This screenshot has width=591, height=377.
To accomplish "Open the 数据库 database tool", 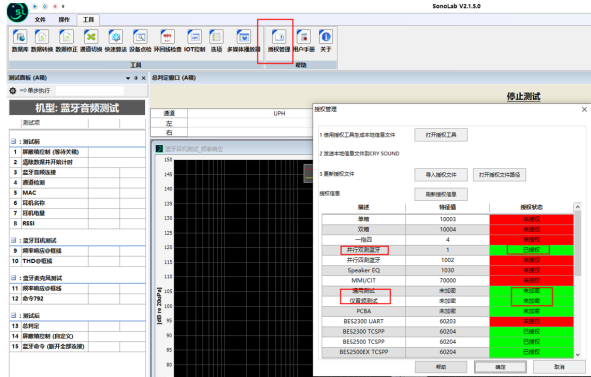I will pyautogui.click(x=20, y=41).
